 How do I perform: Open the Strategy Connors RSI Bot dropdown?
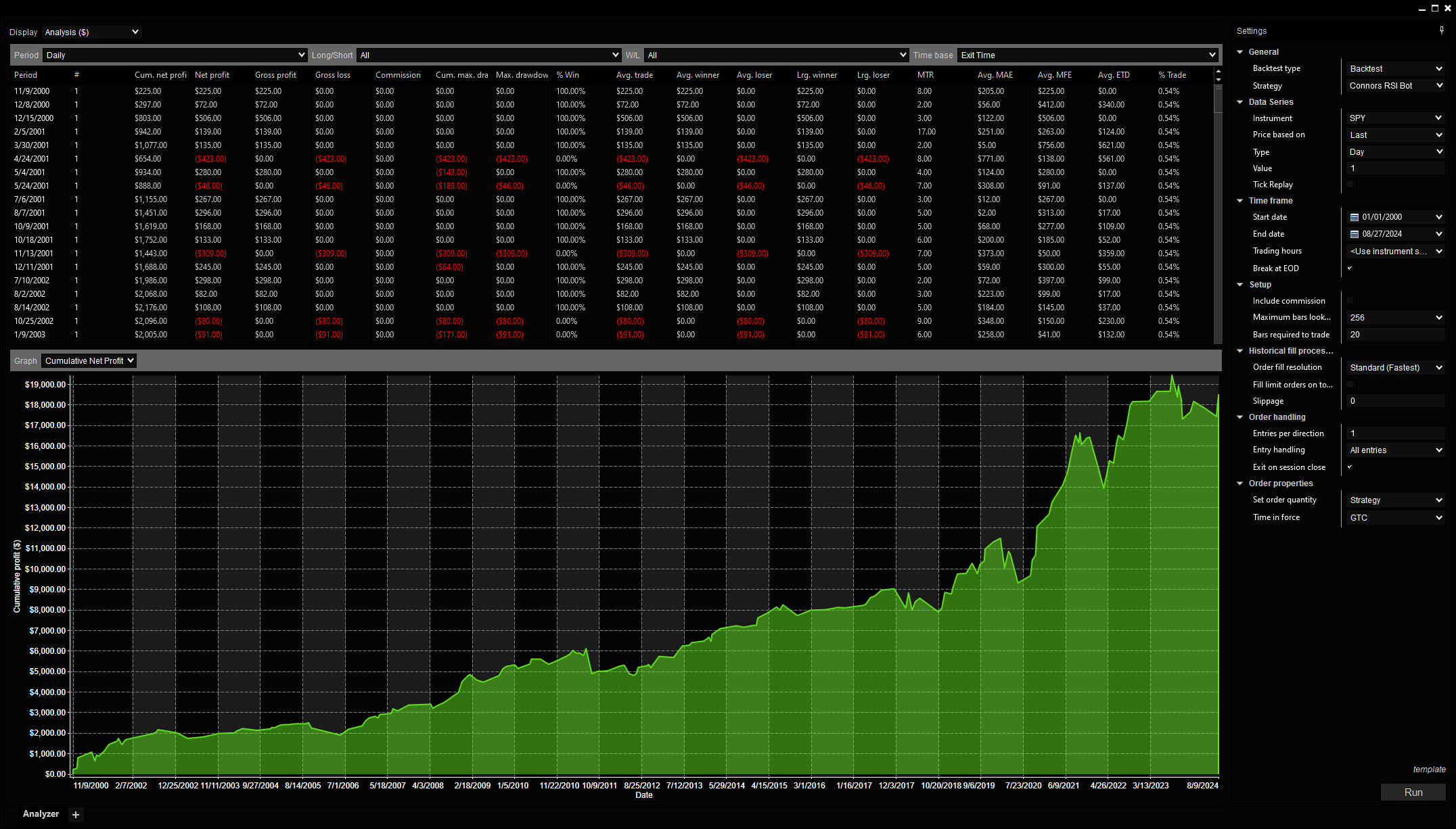[1396, 85]
